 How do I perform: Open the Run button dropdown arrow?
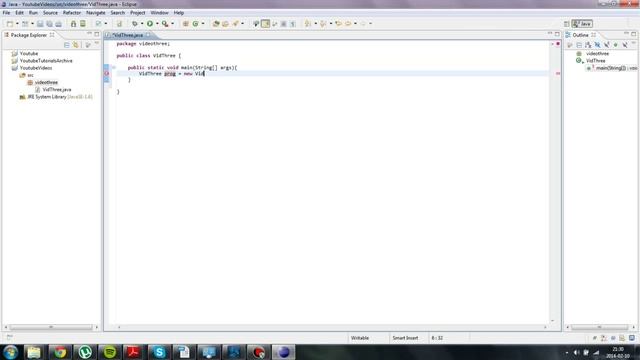coord(157,24)
